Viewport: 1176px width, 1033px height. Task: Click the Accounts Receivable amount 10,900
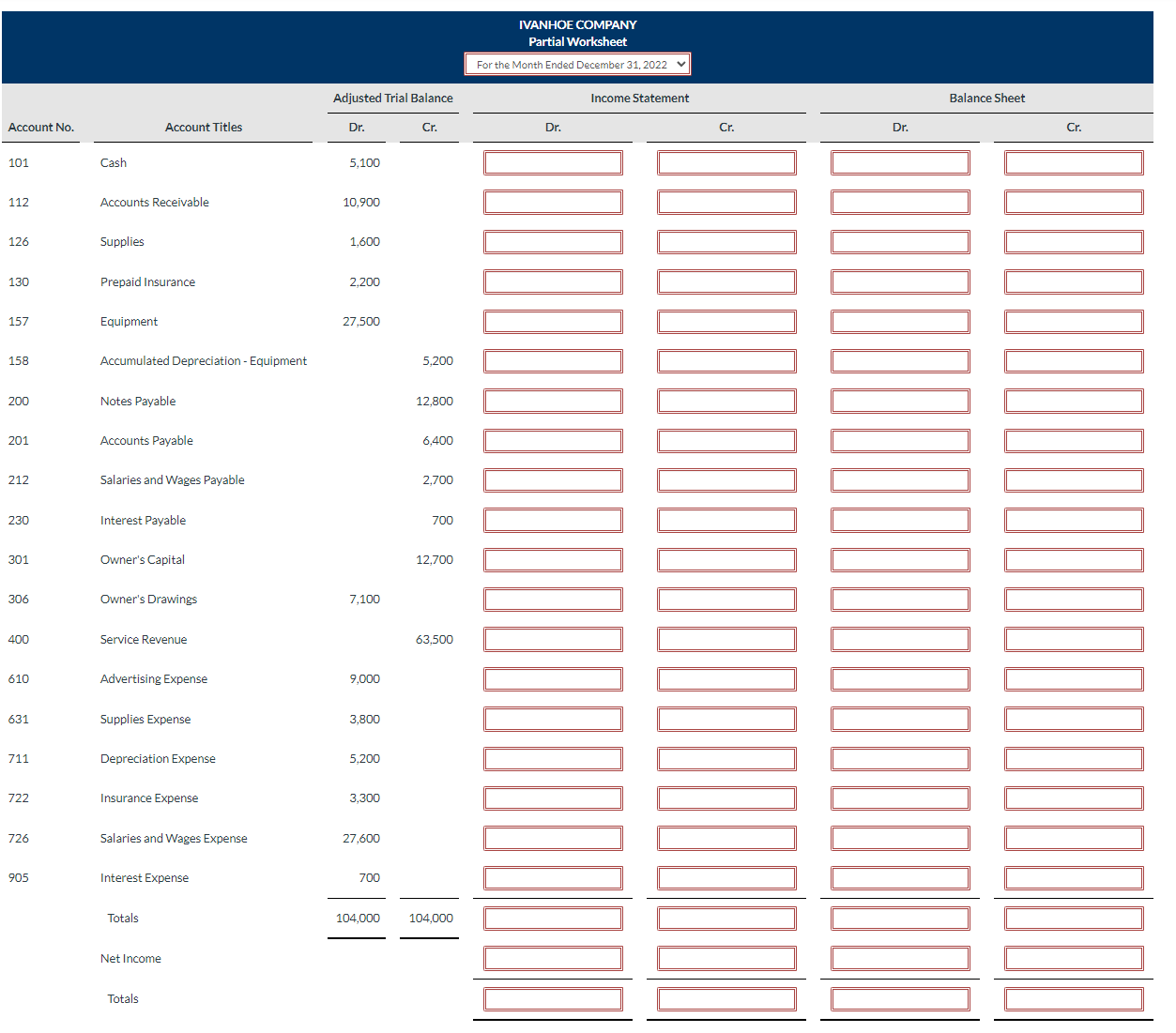[x=361, y=203]
